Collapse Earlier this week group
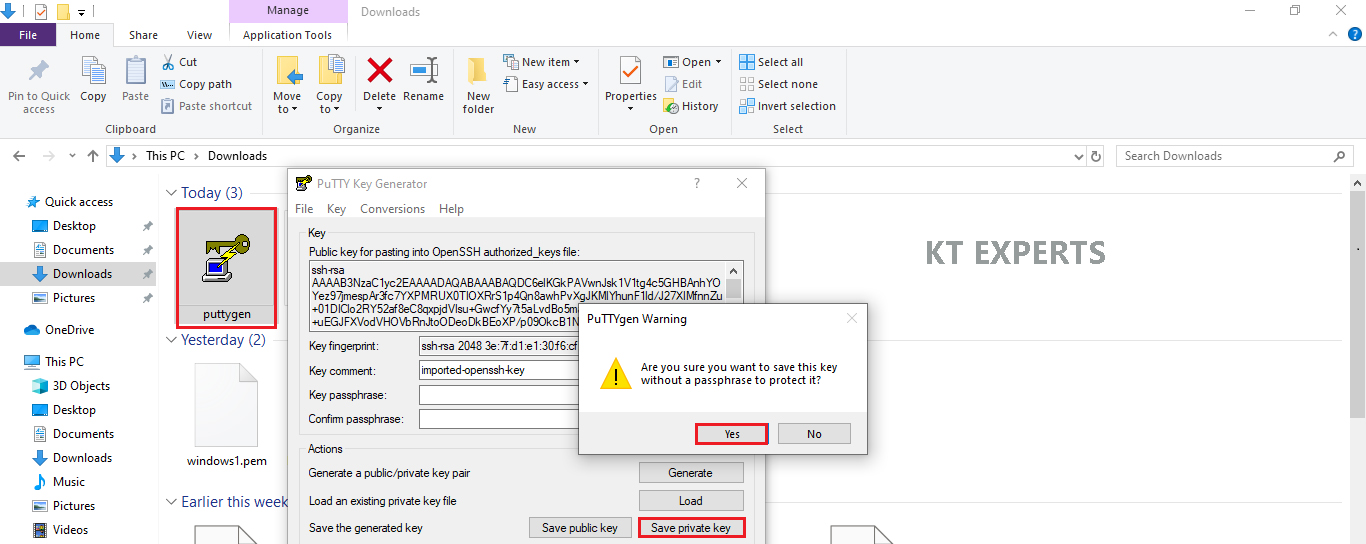This screenshot has height=544, width=1366. 171,502
